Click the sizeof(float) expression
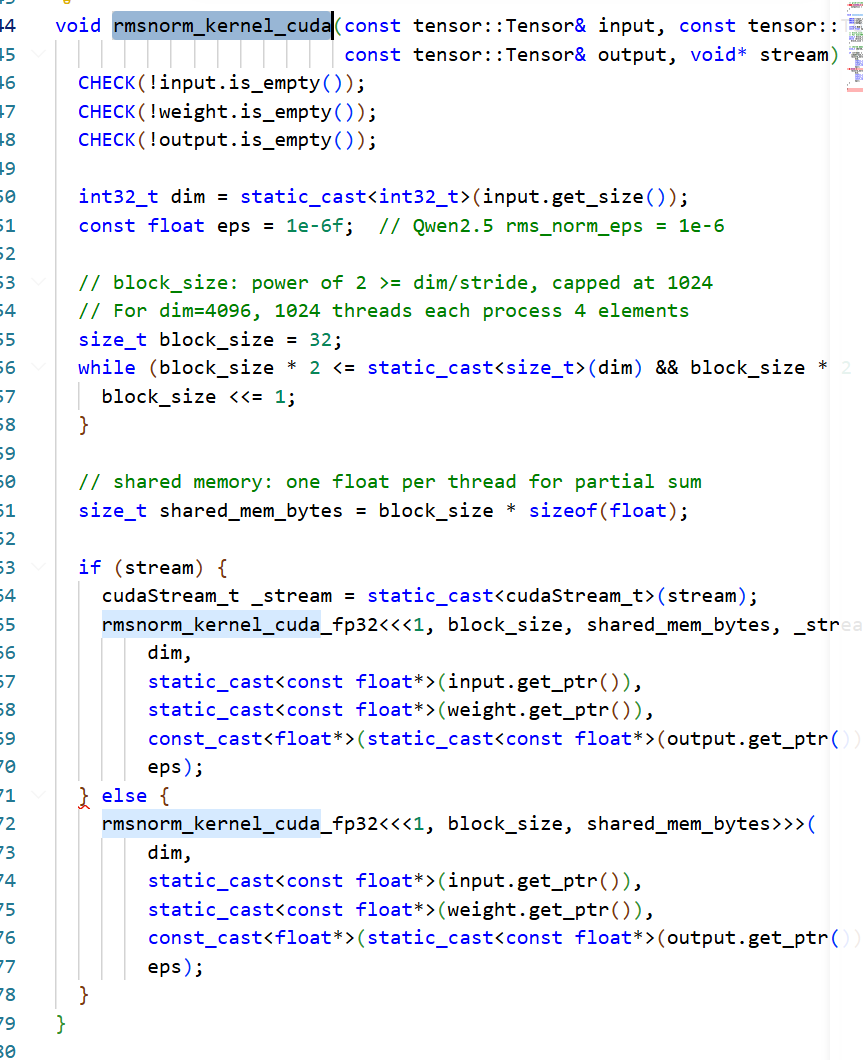Screen dimensions: 863x1060 point(603,510)
